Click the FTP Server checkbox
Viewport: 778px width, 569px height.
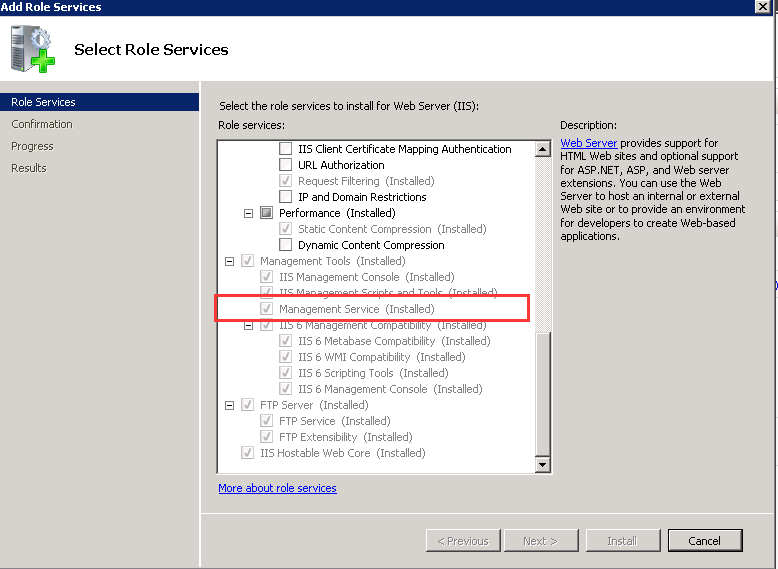click(x=247, y=405)
